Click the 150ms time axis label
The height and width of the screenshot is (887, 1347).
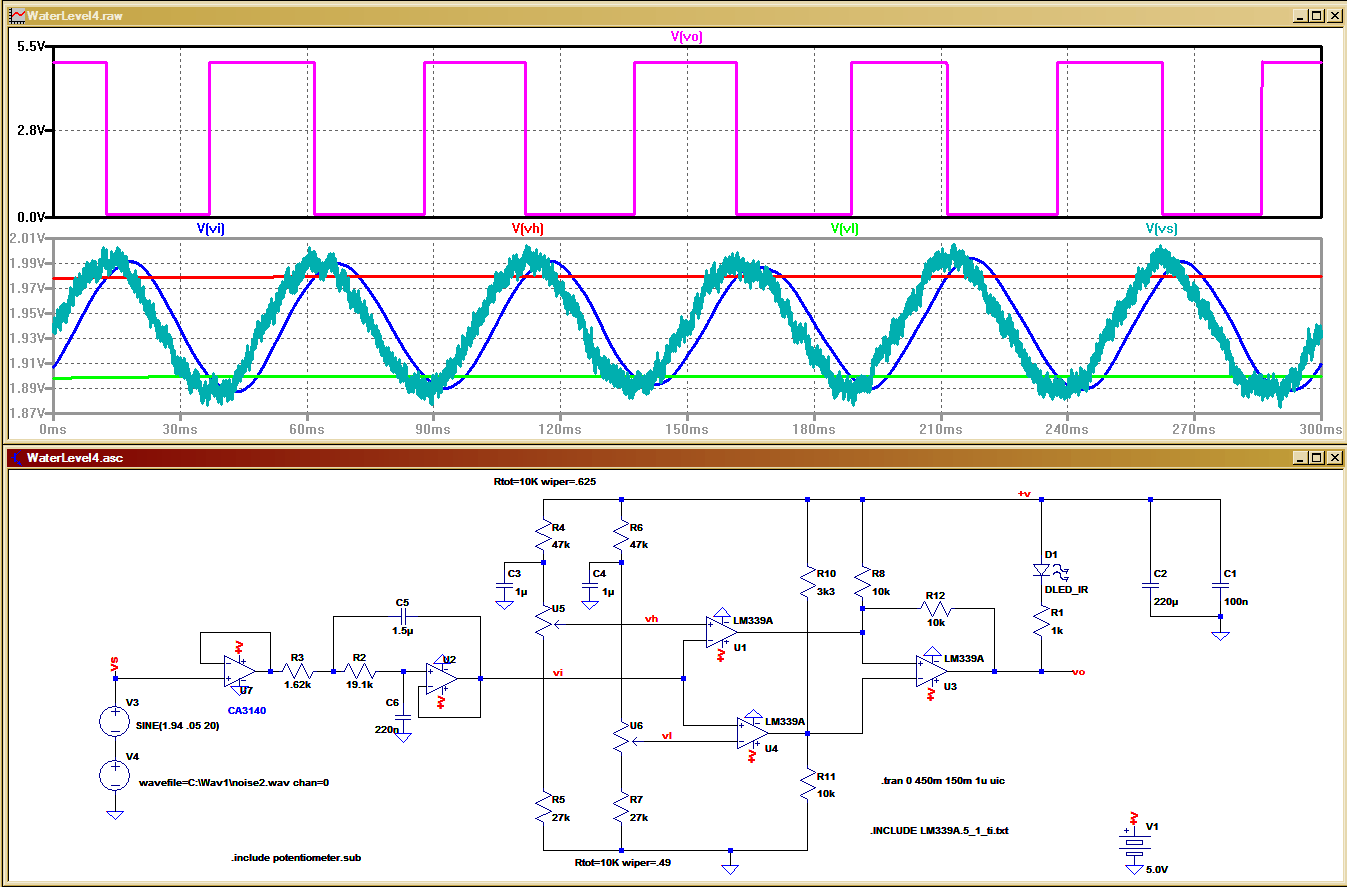click(x=686, y=428)
